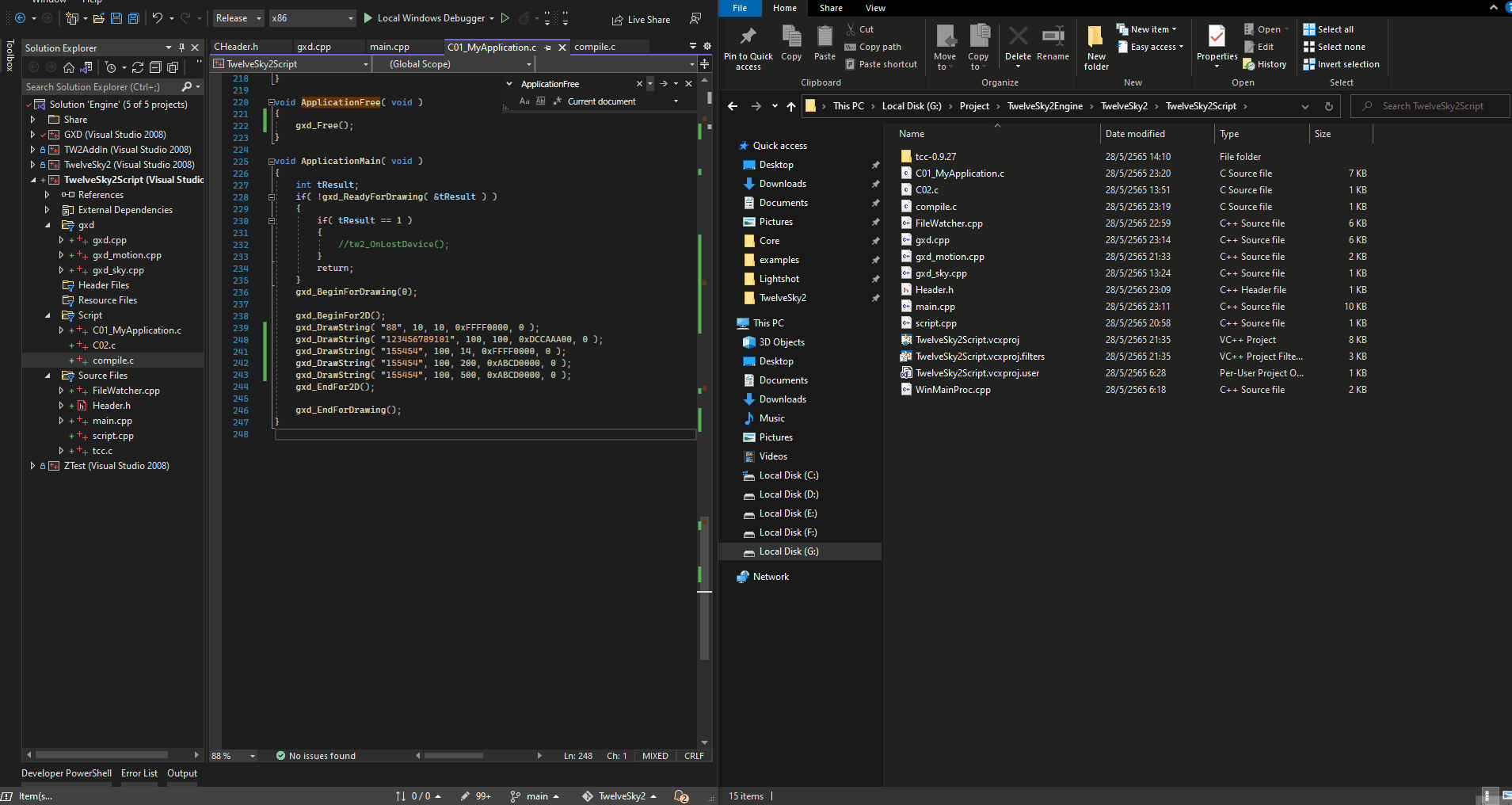Click the Undo icon in Visual Studio
This screenshot has height=805, width=1512.
click(158, 17)
